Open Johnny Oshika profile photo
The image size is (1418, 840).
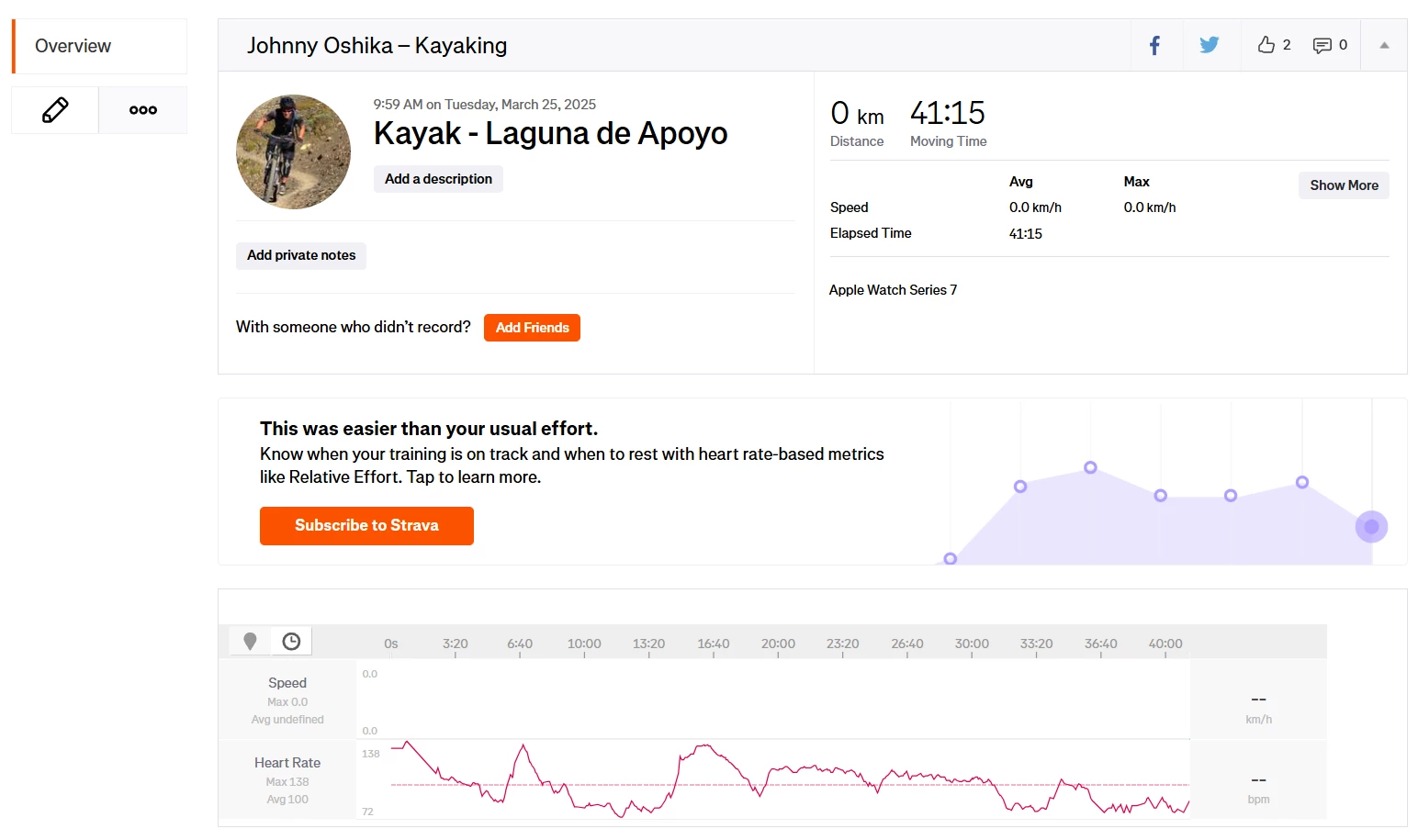point(293,151)
